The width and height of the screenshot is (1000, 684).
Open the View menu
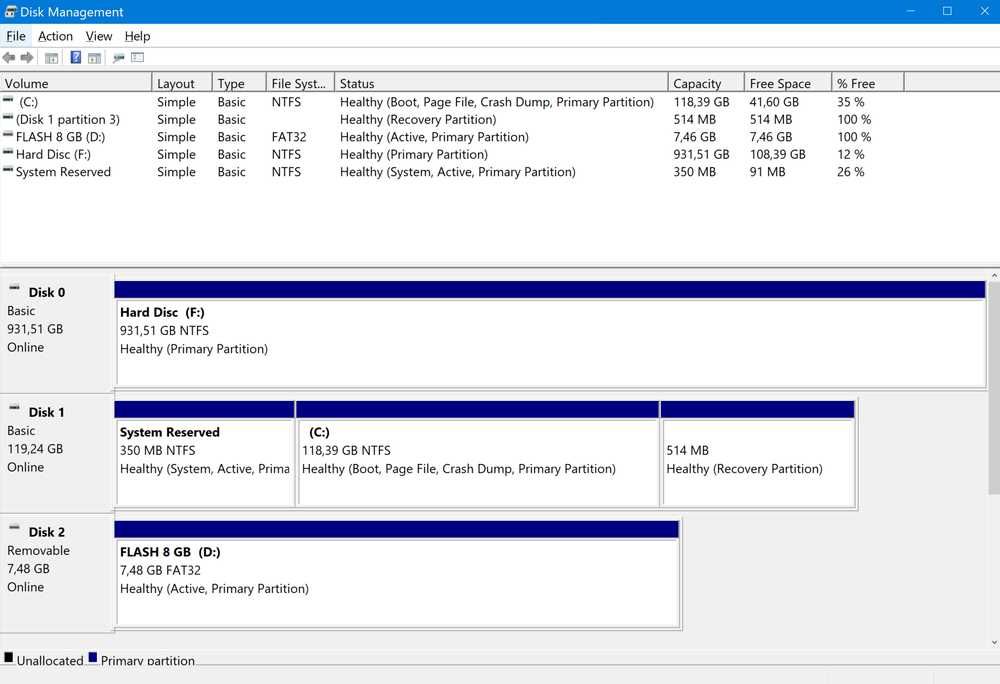(99, 36)
